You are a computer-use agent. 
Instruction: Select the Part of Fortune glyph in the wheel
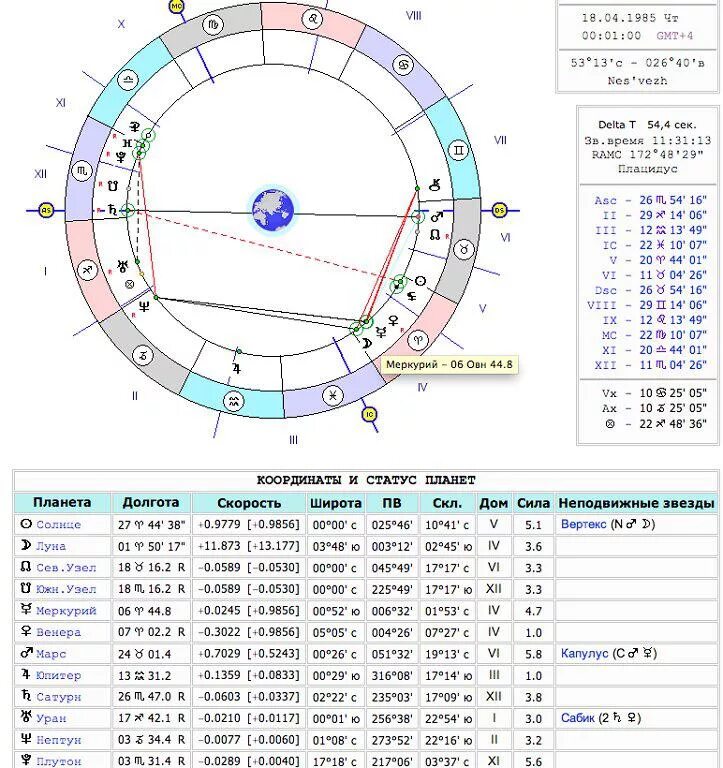coord(130,284)
